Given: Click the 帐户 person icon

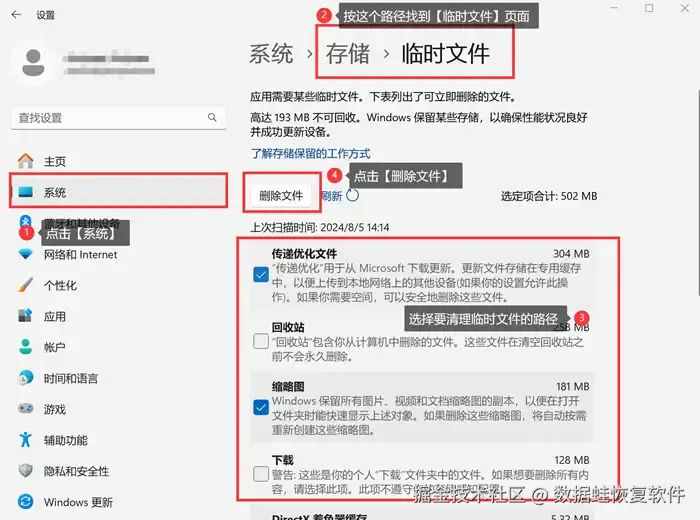Looking at the screenshot, I should click(x=25, y=347).
